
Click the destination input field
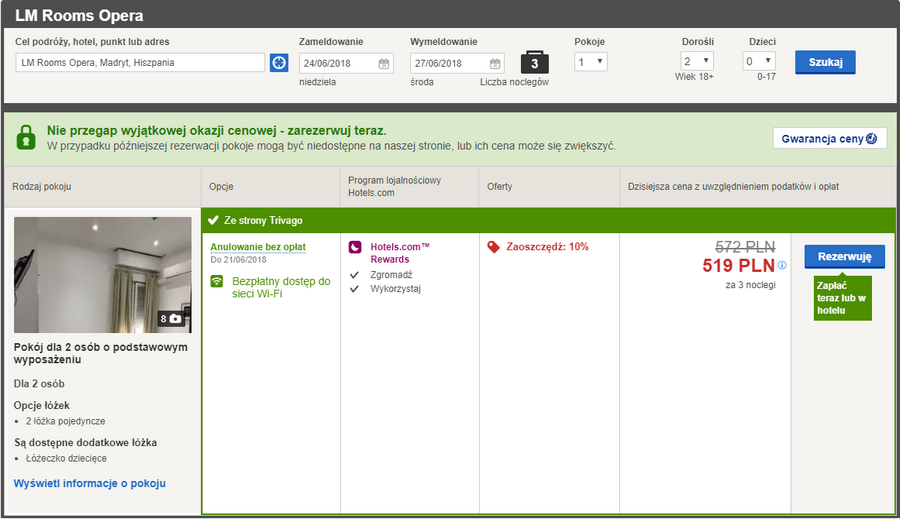140,63
